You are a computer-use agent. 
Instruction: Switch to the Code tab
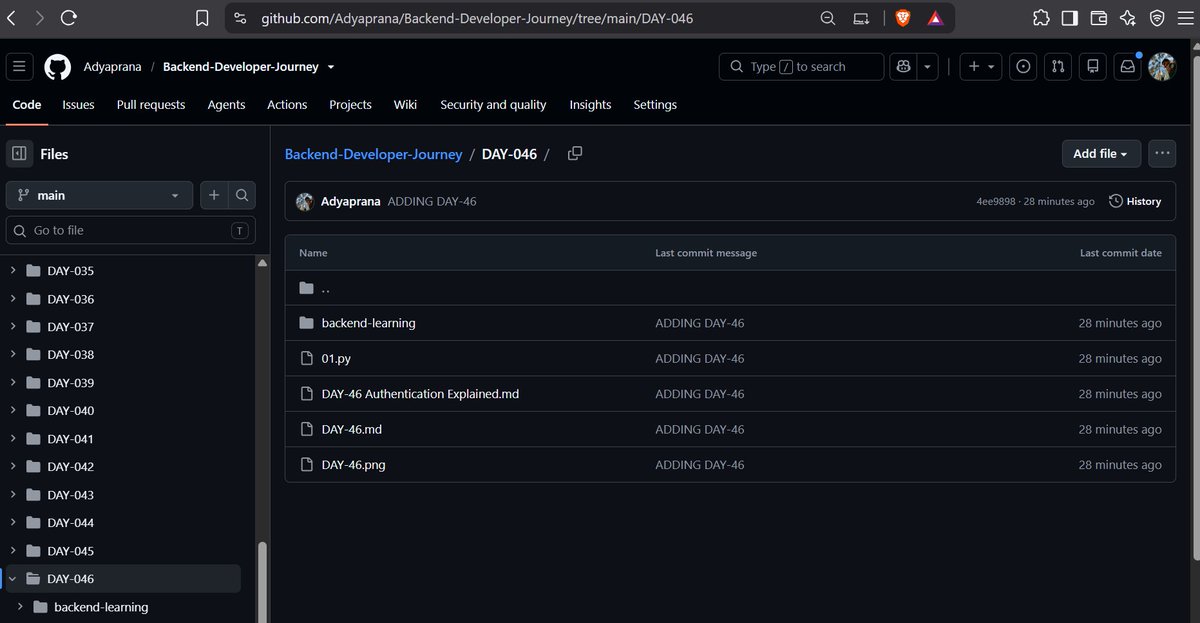pos(27,105)
